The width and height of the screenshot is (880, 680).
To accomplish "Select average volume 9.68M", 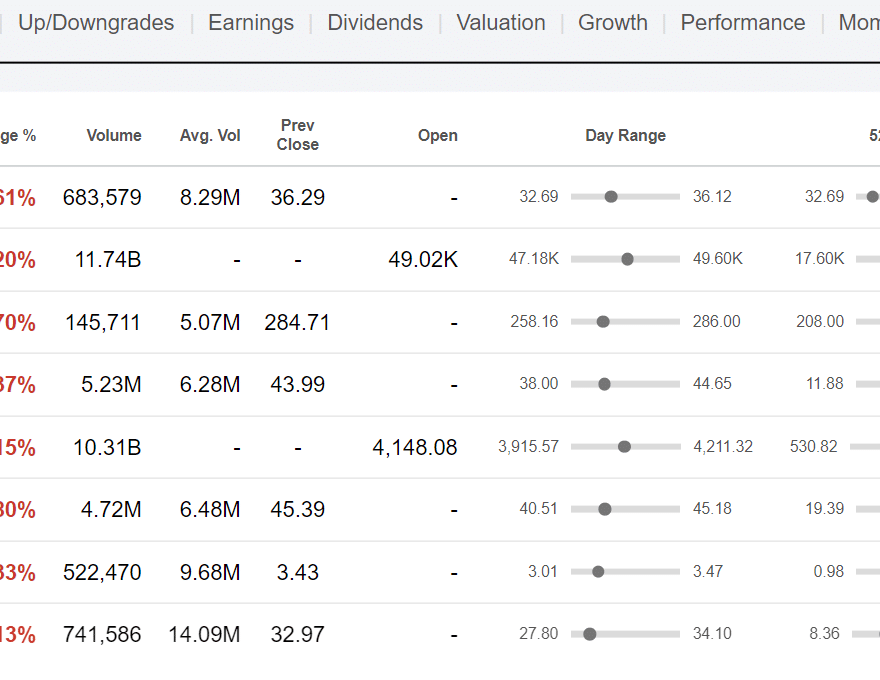I will [210, 573].
